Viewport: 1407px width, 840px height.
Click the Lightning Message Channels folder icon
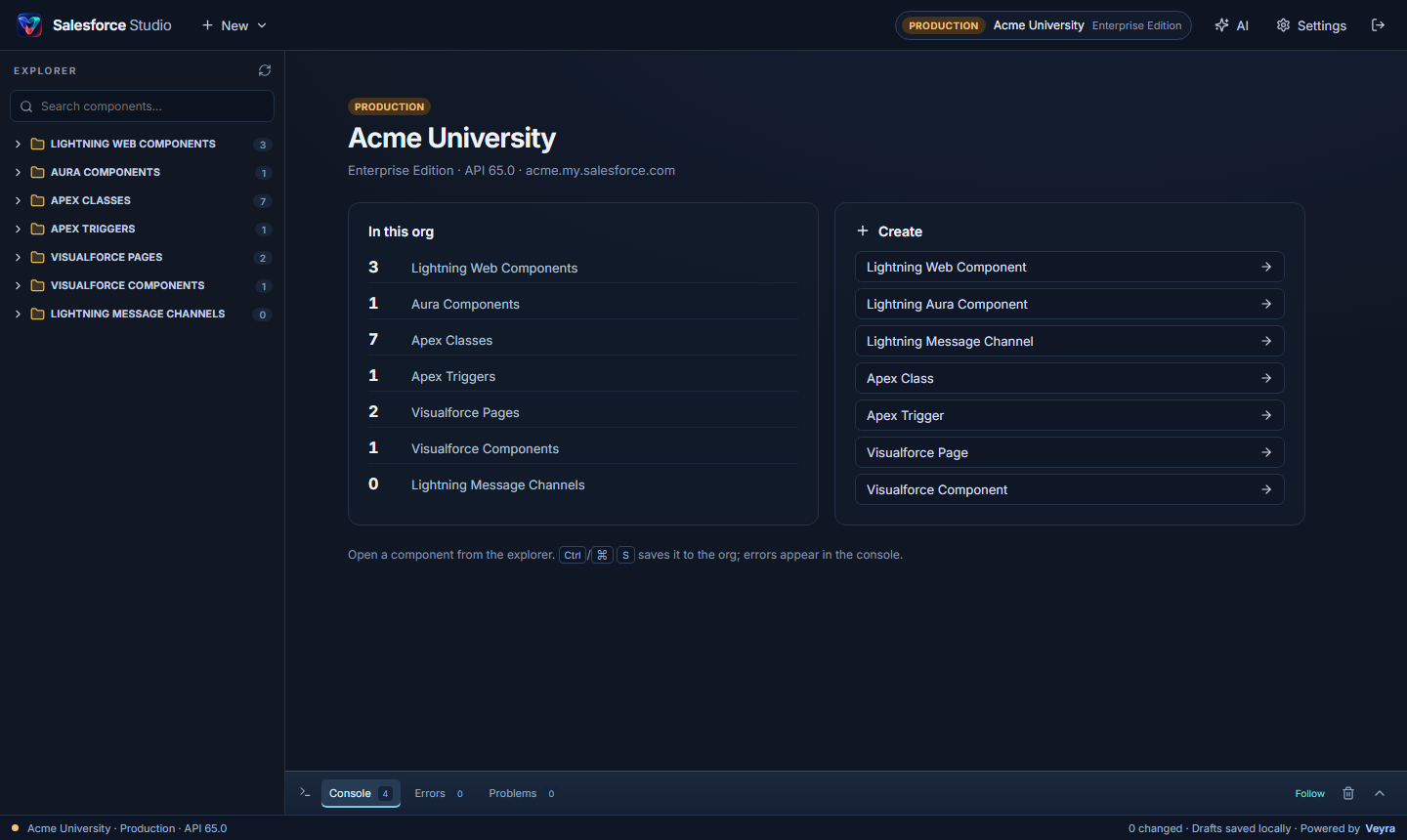38,314
